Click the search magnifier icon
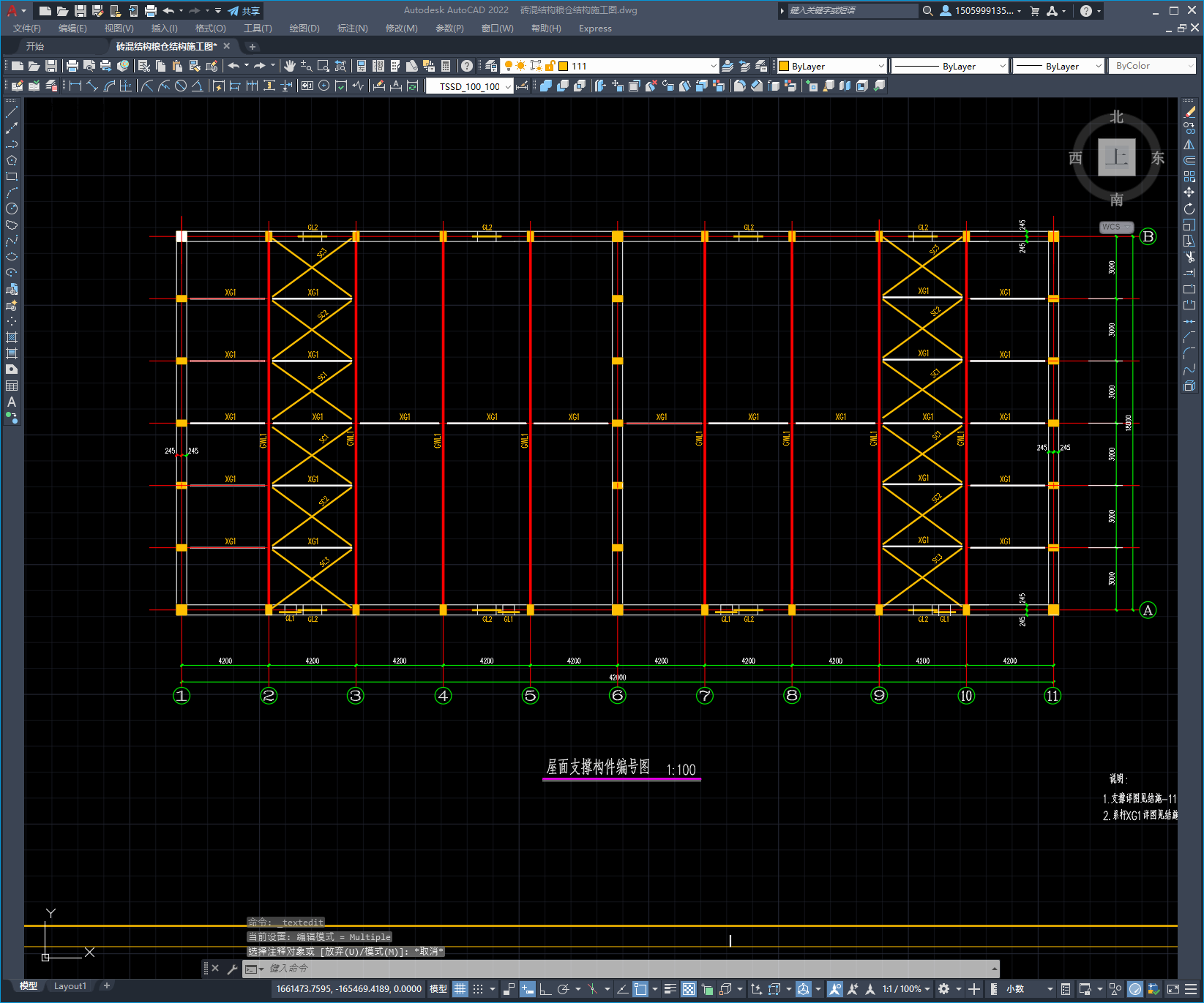 [927, 11]
